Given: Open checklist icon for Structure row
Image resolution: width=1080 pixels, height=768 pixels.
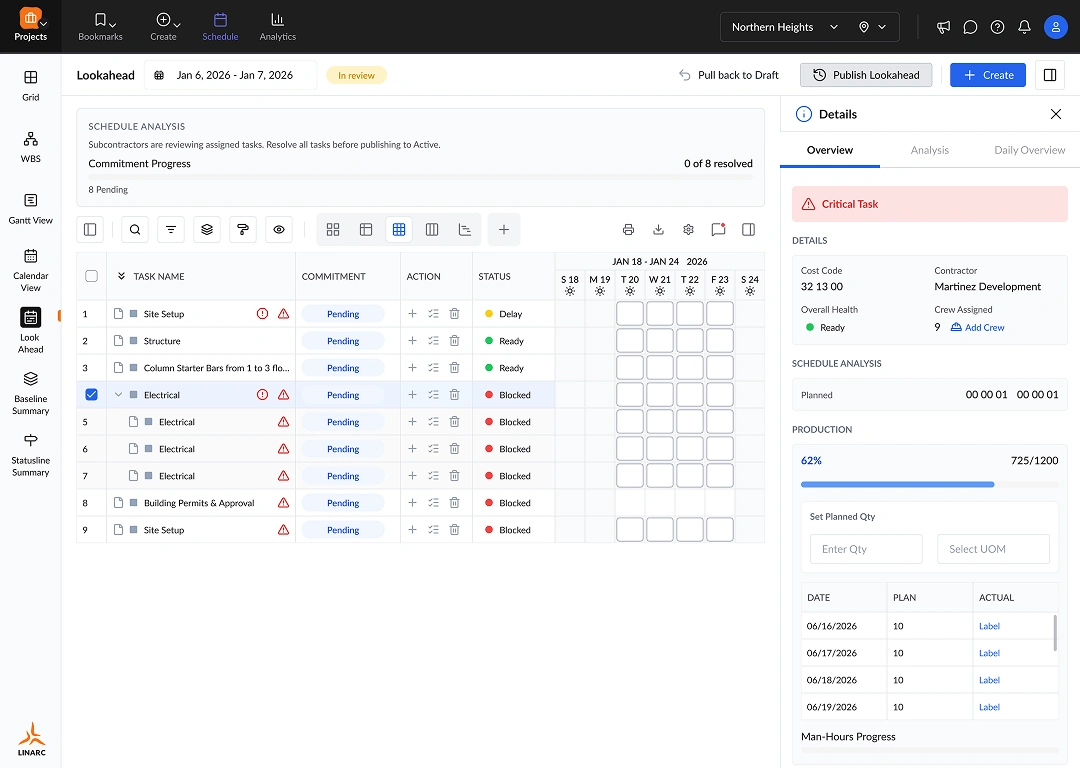Looking at the screenshot, I should (x=433, y=341).
